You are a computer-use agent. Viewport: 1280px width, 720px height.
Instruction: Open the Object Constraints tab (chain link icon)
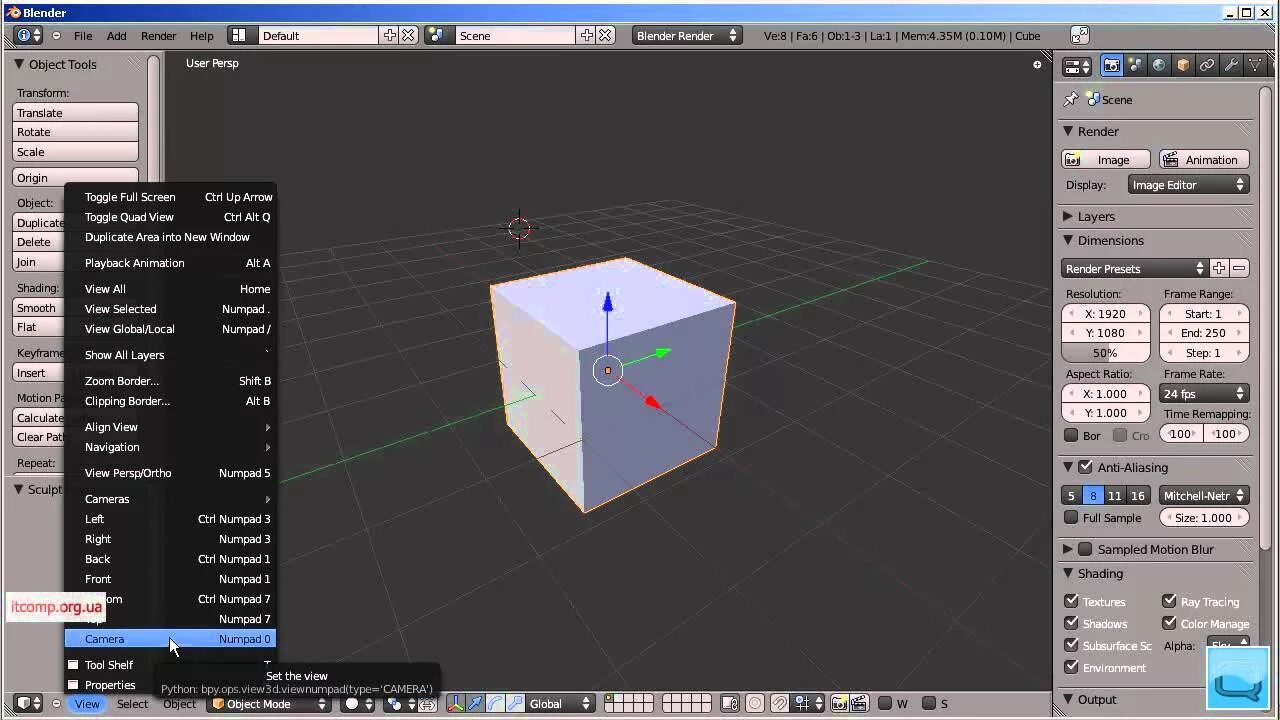(x=1207, y=65)
